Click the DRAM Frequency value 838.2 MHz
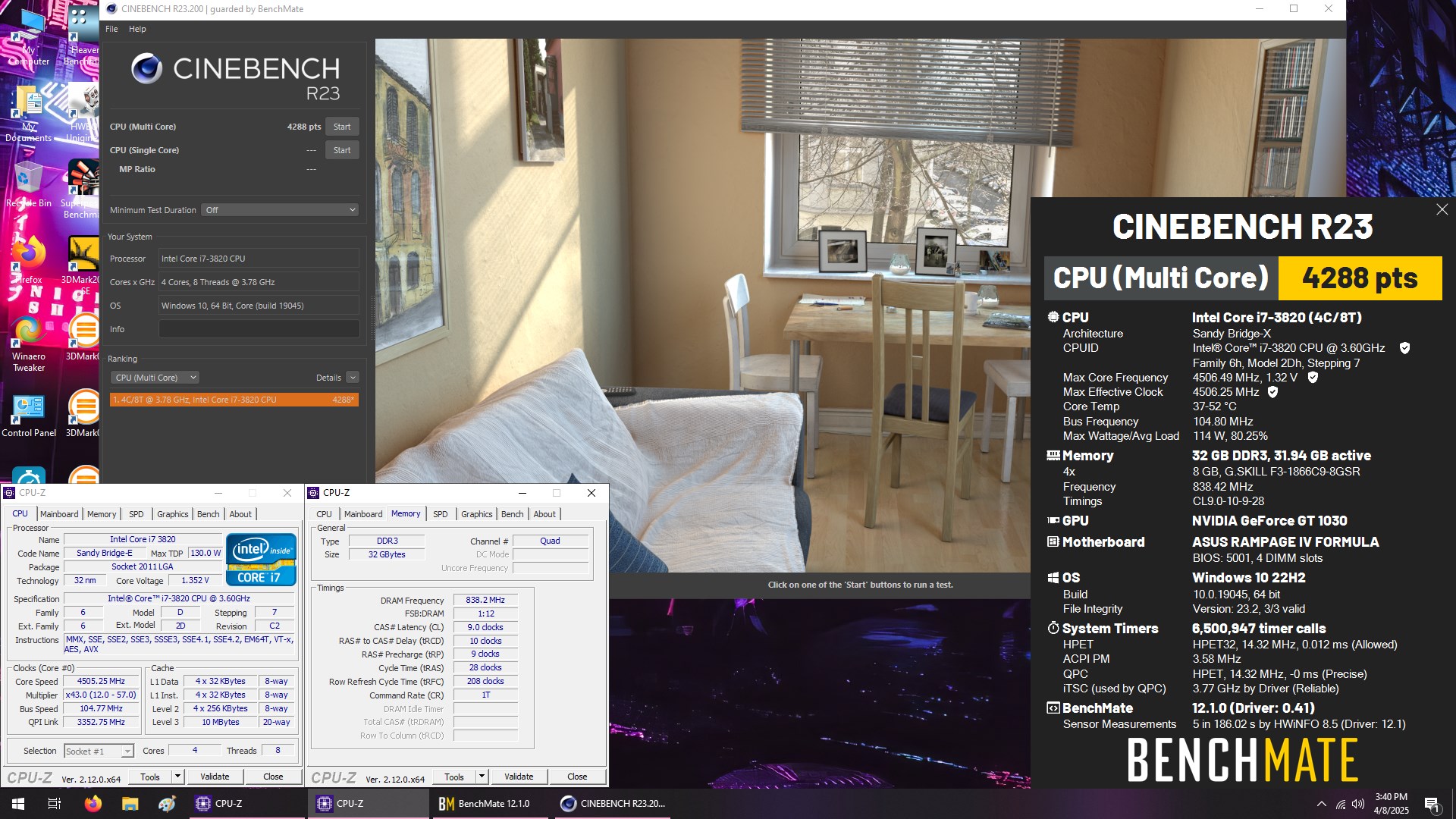 point(485,600)
